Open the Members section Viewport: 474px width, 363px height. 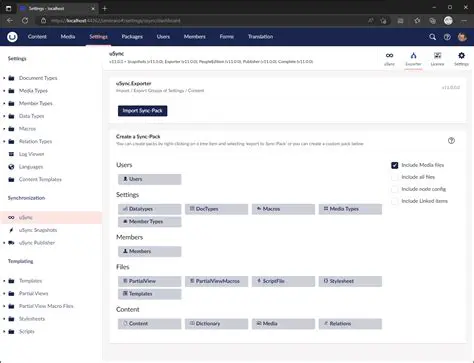click(x=195, y=37)
